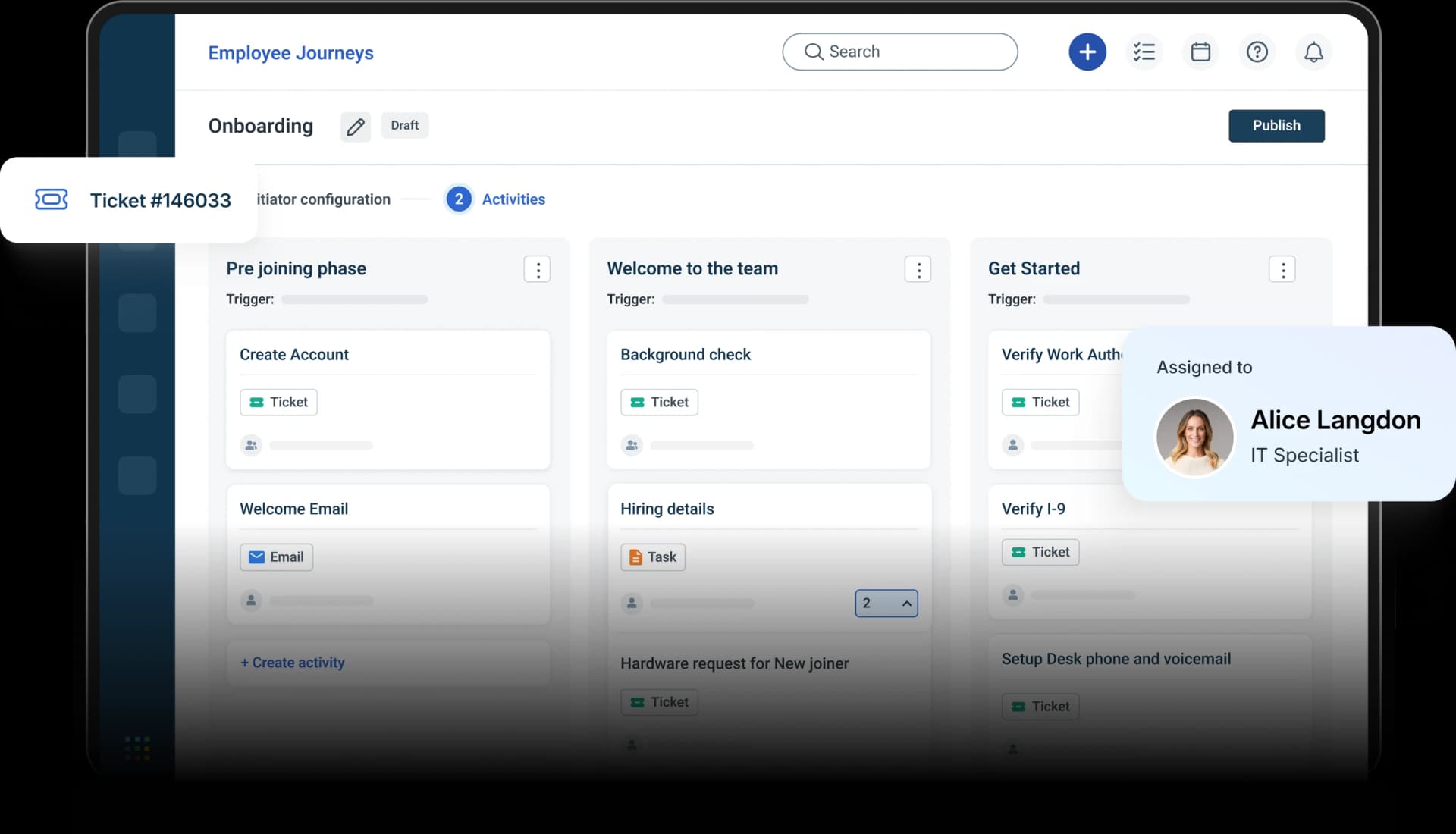Viewport: 1456px width, 834px height.
Task: Go to Initiator configuration step
Action: tap(324, 199)
